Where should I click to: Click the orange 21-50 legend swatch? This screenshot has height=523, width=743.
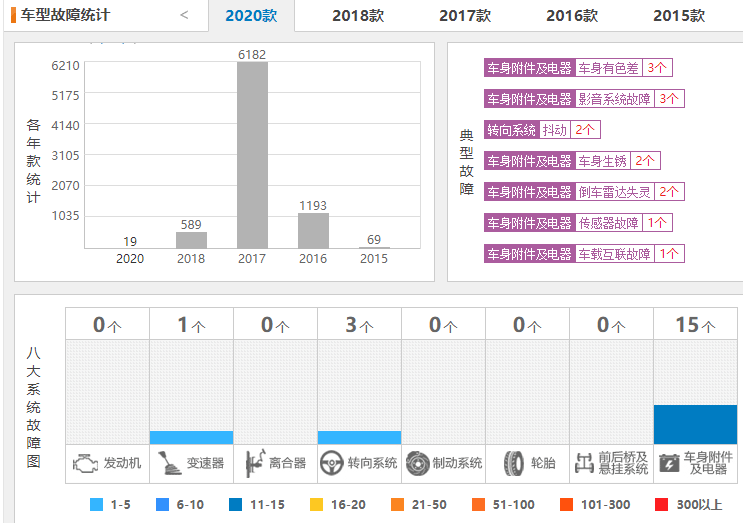pos(397,505)
